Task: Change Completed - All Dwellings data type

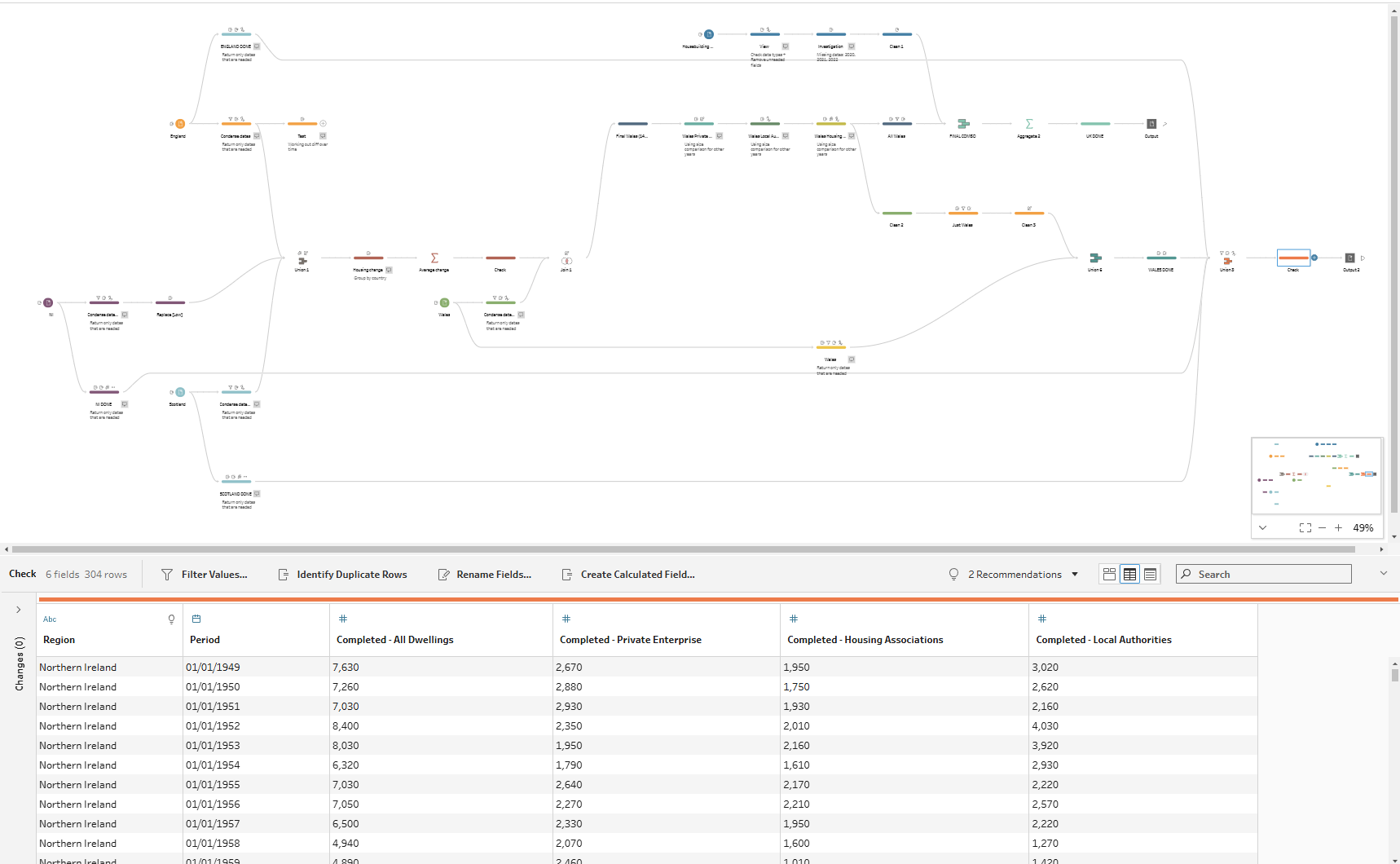Action: pos(343,619)
